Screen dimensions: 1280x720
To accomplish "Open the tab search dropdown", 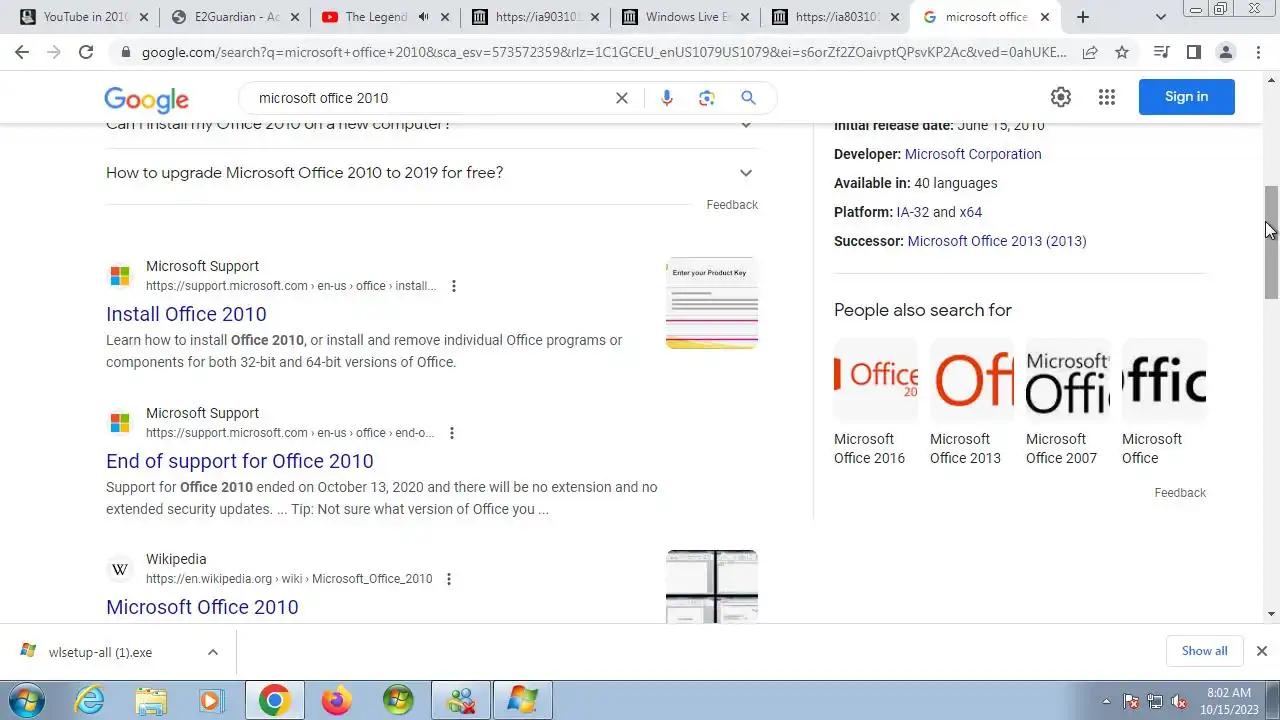I will pos(1161,17).
